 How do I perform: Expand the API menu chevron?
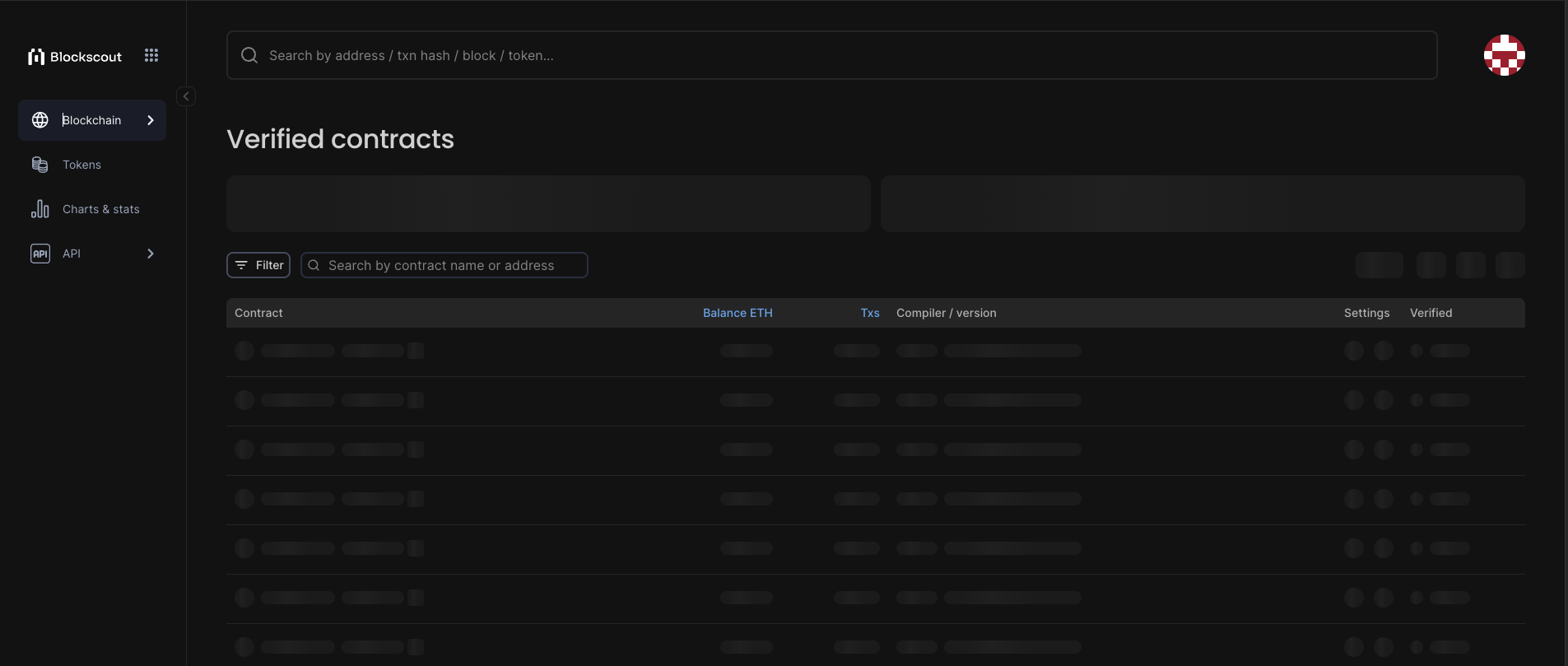[151, 254]
